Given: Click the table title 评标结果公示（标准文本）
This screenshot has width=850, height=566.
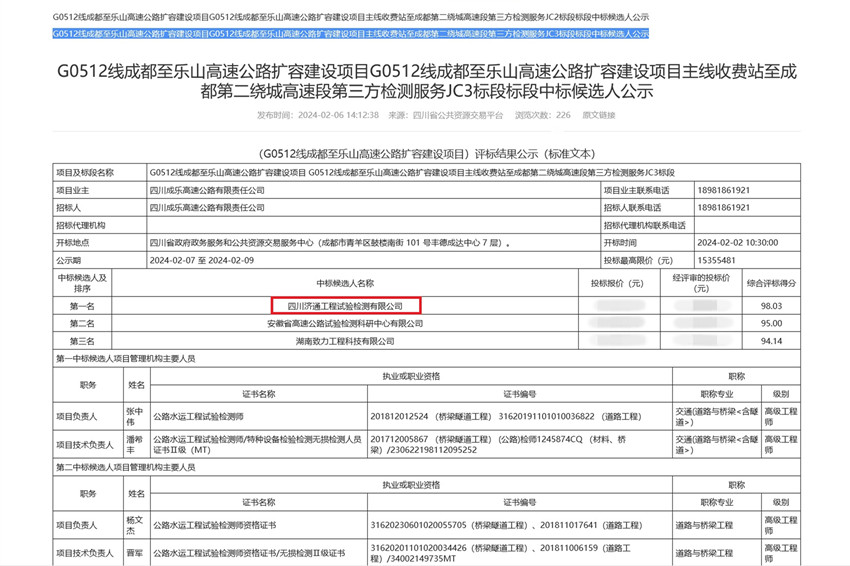Looking at the screenshot, I should [x=425, y=154].
